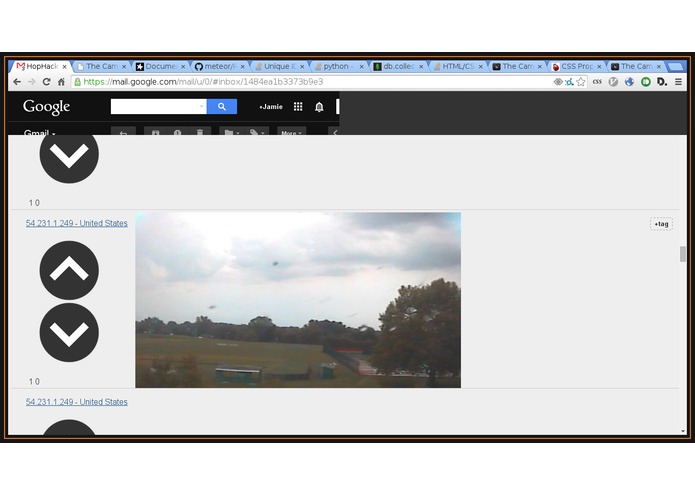Switch to the python tab
Image resolution: width=695 pixels, height=494 pixels.
[338, 66]
